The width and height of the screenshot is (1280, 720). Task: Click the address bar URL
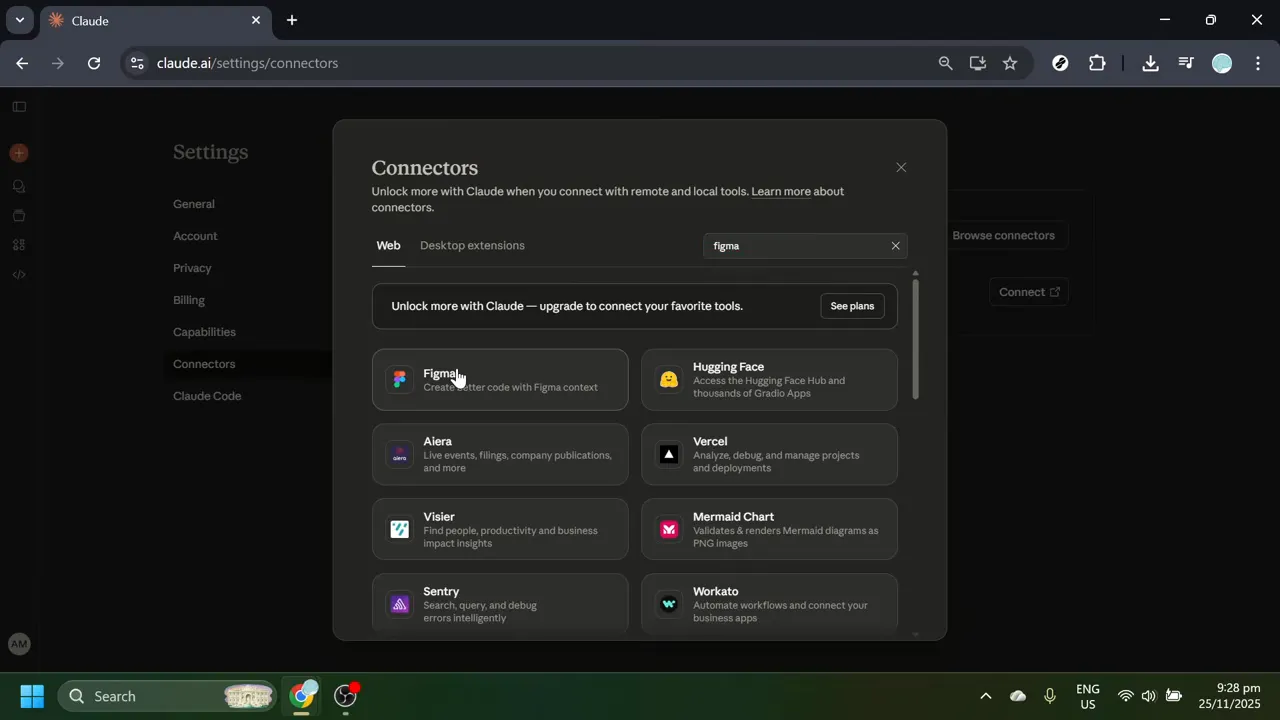click(x=247, y=63)
